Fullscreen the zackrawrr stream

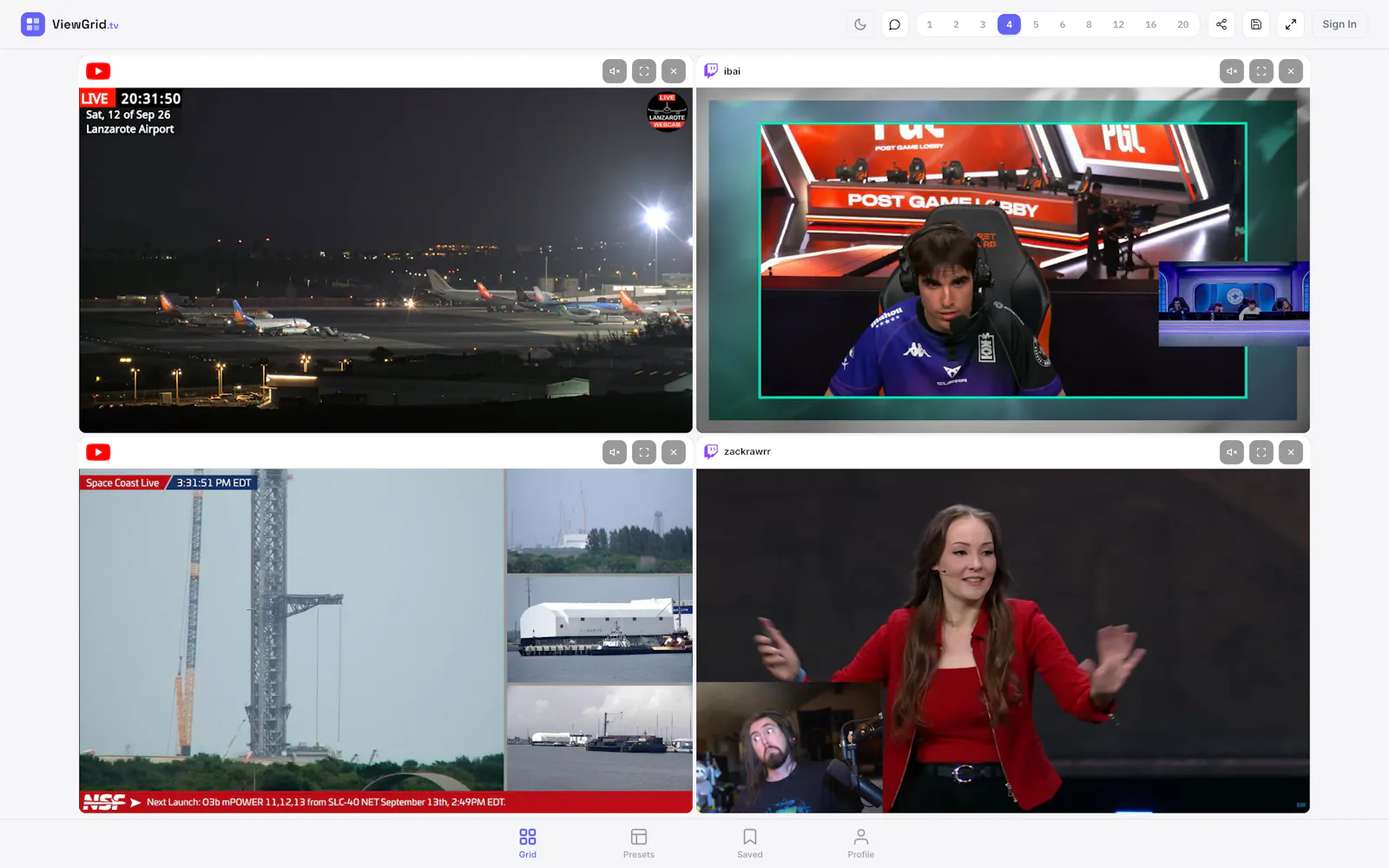1261,452
